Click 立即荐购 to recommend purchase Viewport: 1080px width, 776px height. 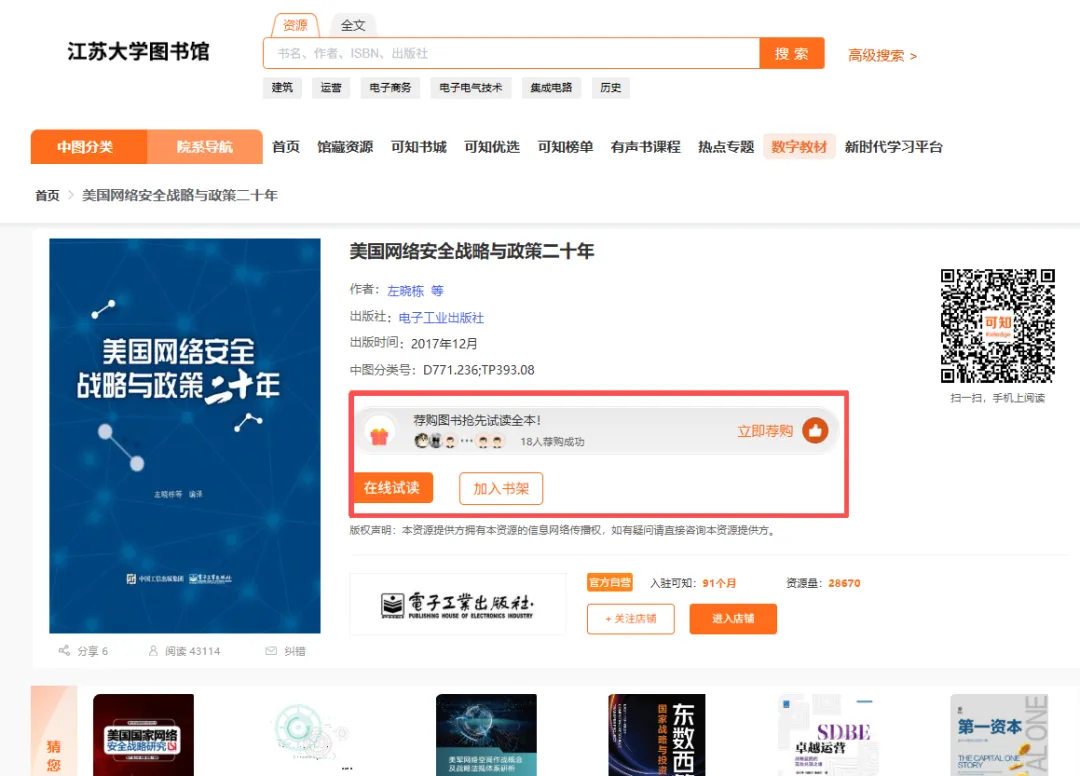[765, 431]
